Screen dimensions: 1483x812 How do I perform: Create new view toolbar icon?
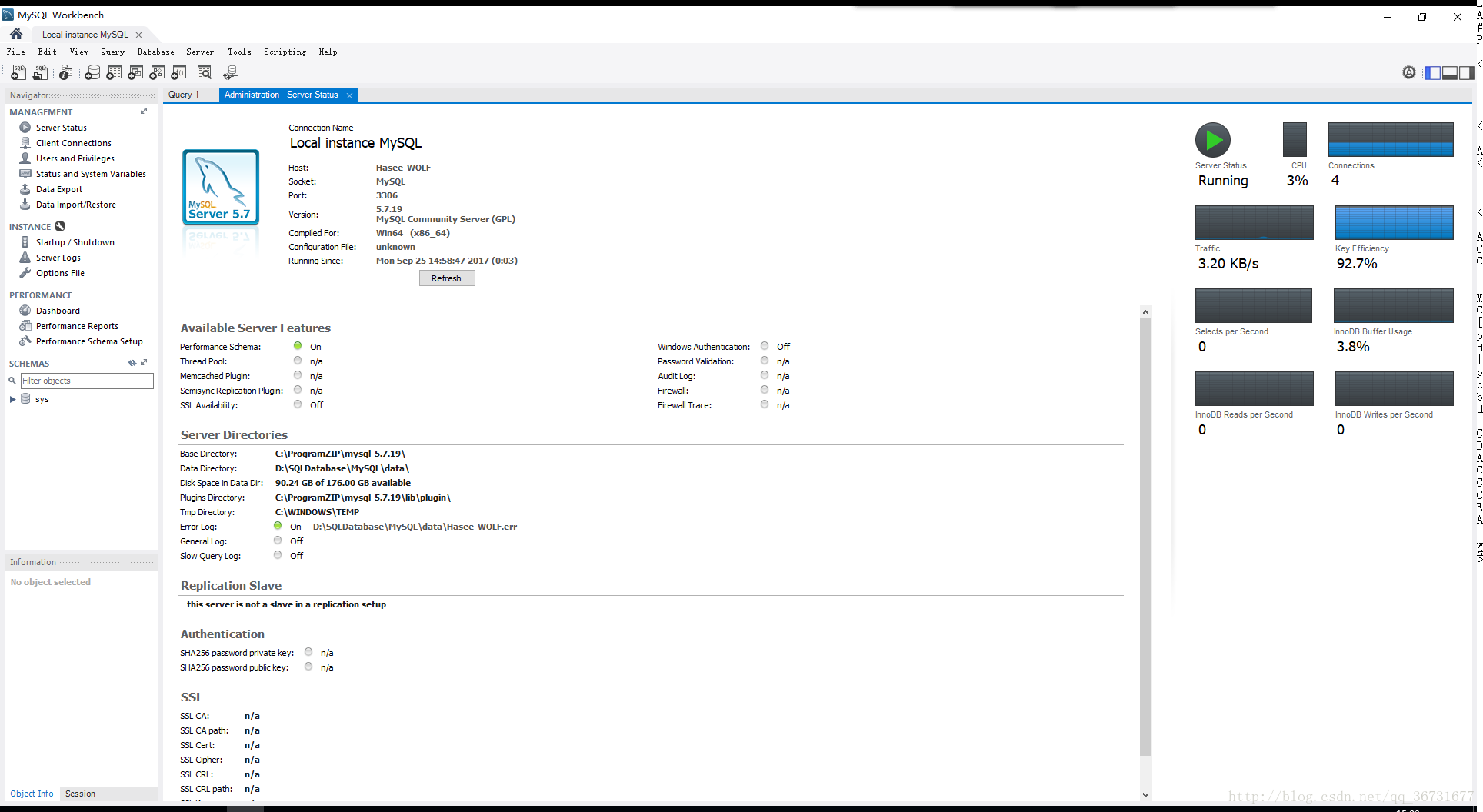(135, 72)
